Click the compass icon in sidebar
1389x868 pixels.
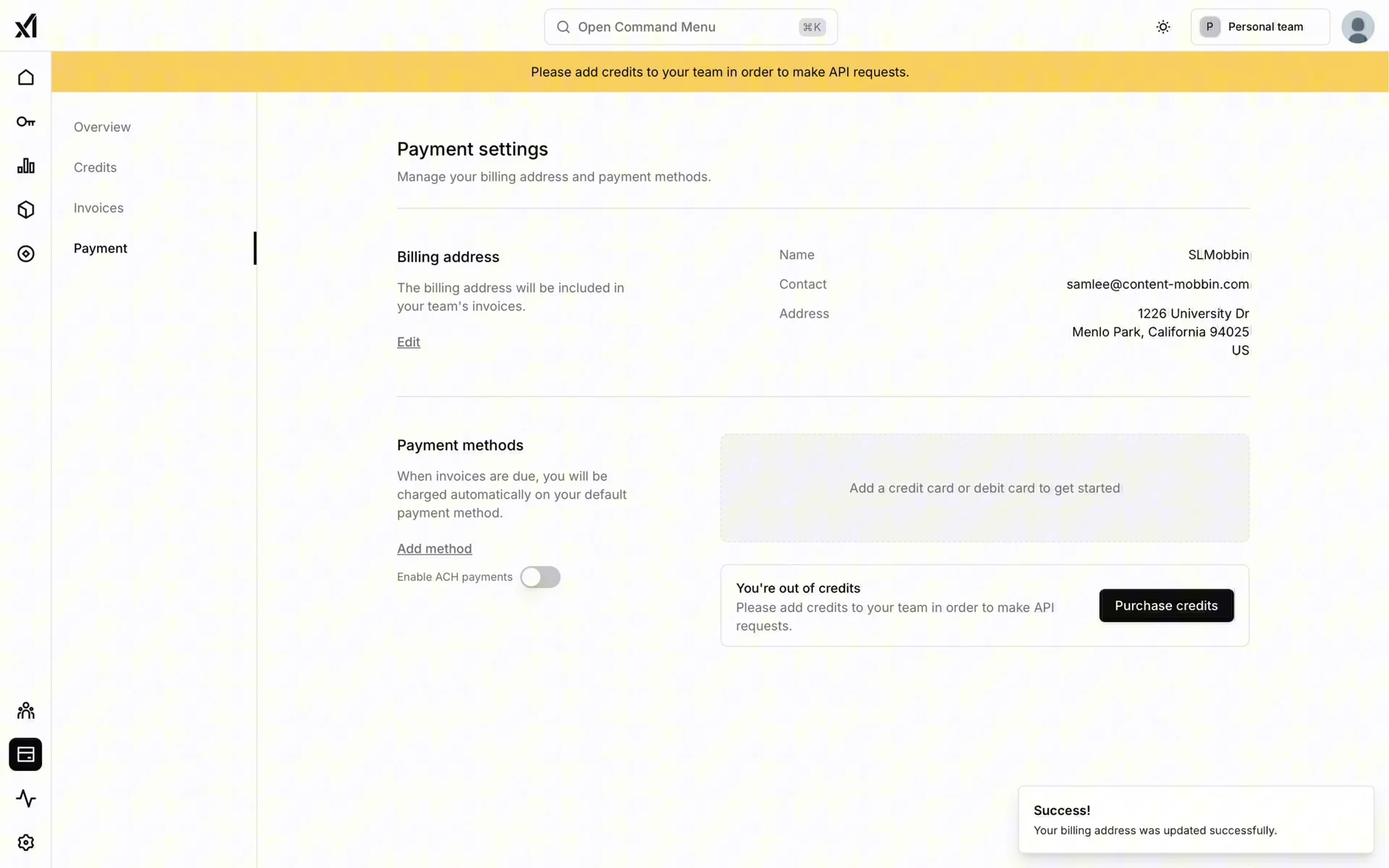point(26,254)
